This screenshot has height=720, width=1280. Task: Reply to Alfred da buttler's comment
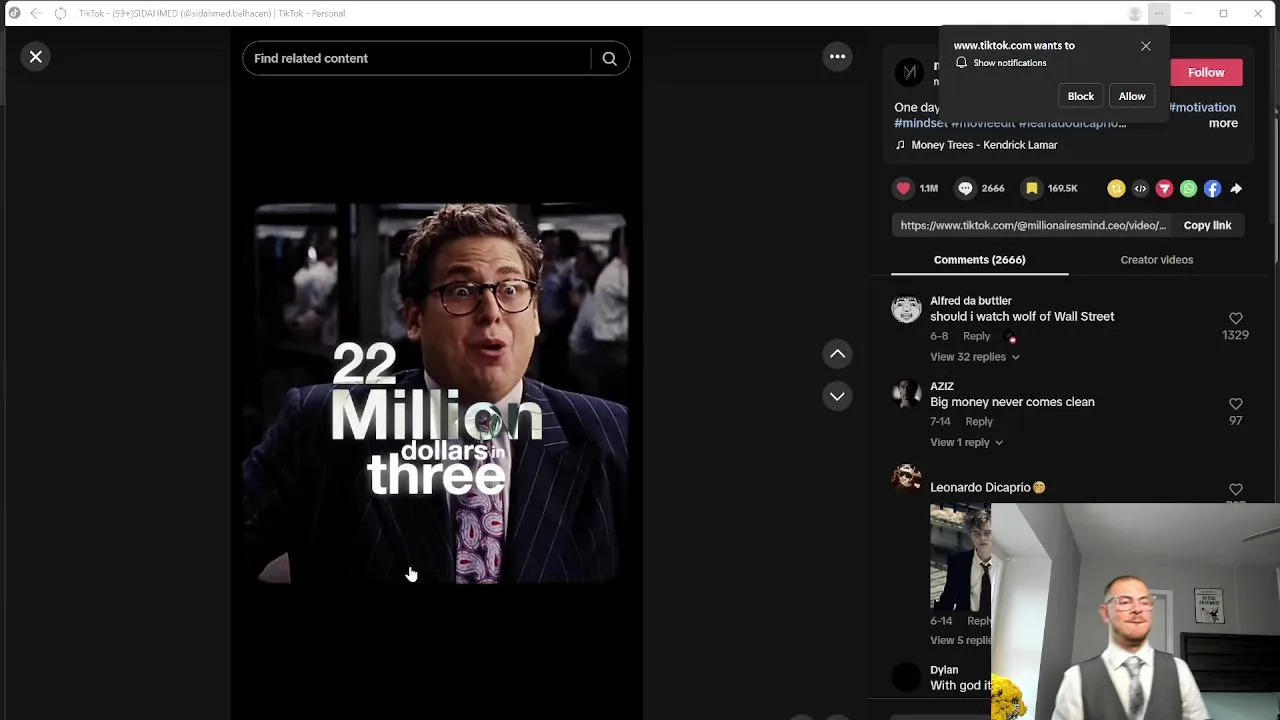point(976,336)
